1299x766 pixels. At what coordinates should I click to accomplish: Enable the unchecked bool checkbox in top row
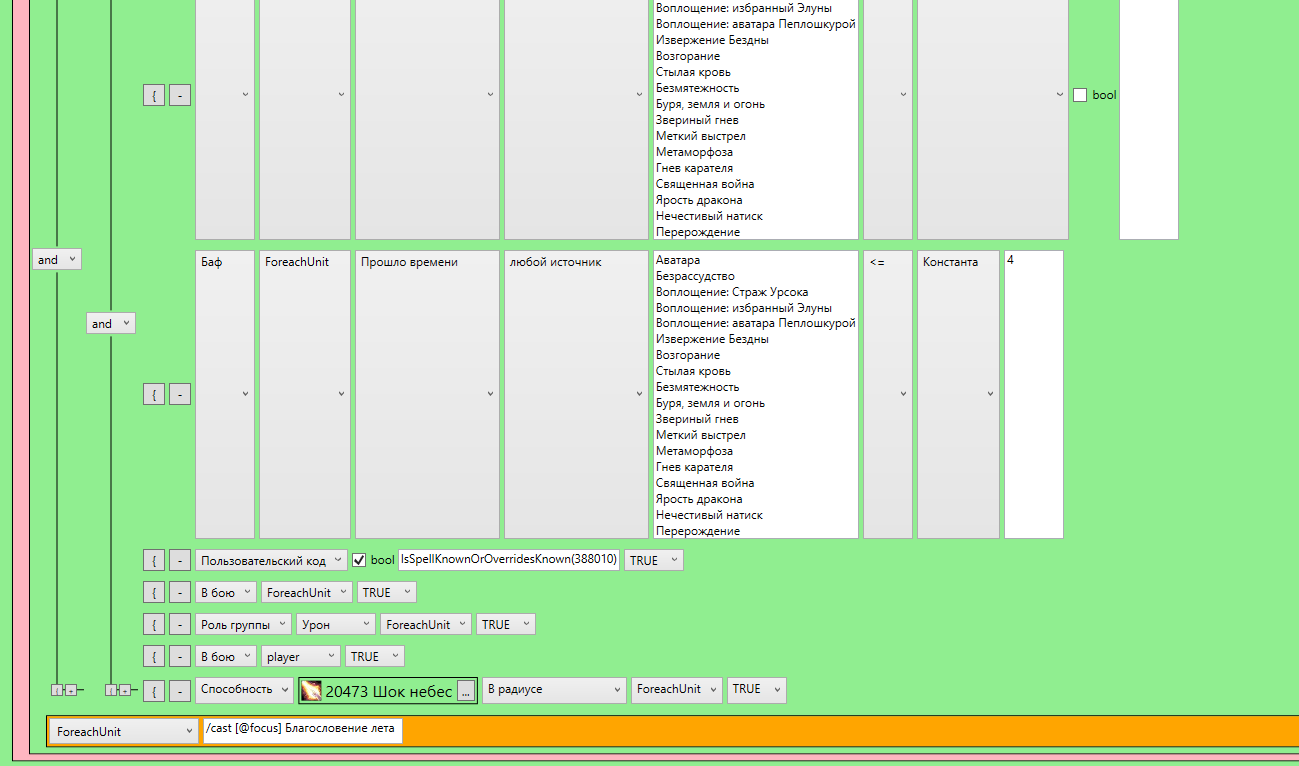[1080, 95]
